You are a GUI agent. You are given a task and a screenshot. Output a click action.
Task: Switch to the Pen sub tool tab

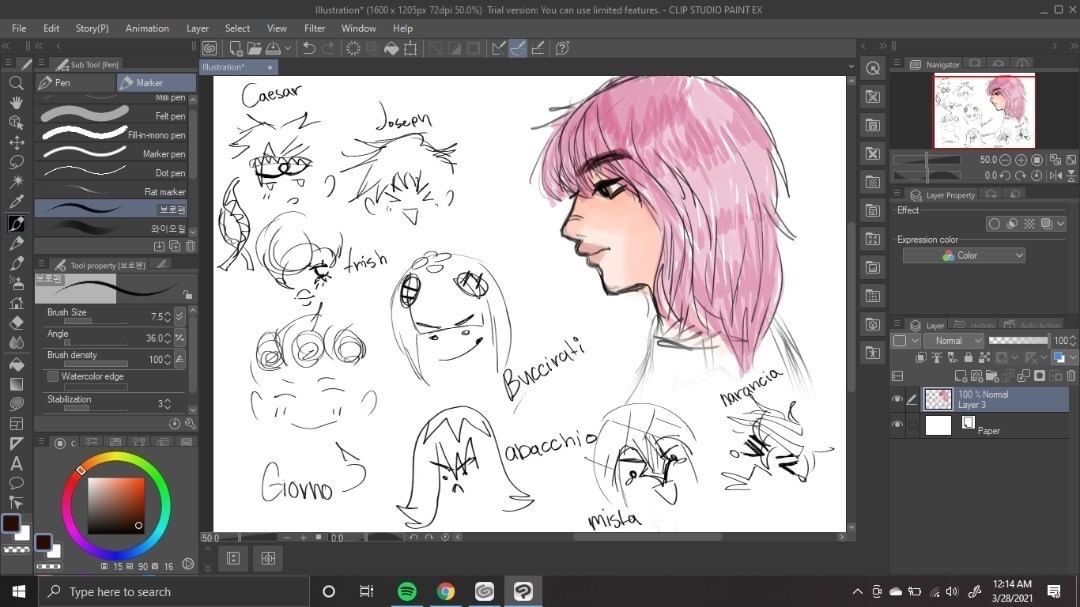point(75,83)
